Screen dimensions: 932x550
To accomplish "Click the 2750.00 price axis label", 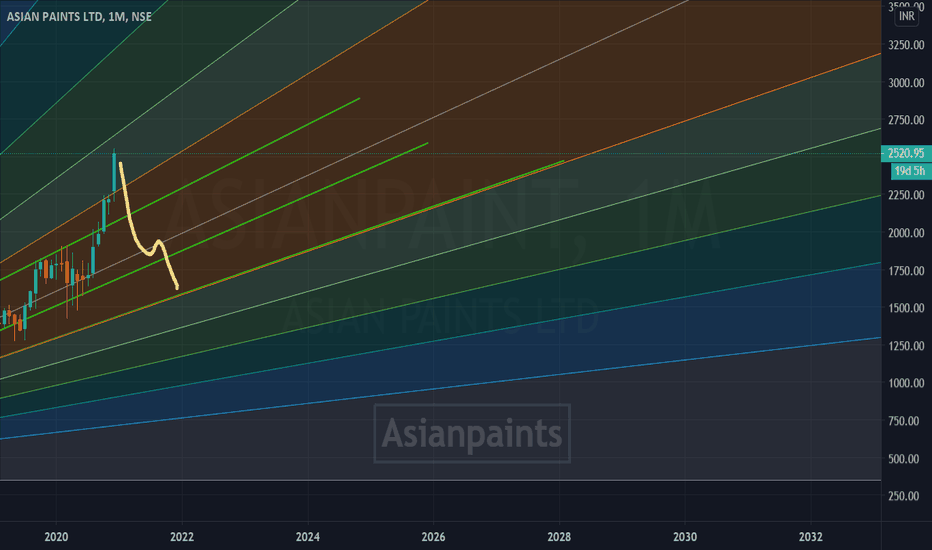I will click(906, 120).
